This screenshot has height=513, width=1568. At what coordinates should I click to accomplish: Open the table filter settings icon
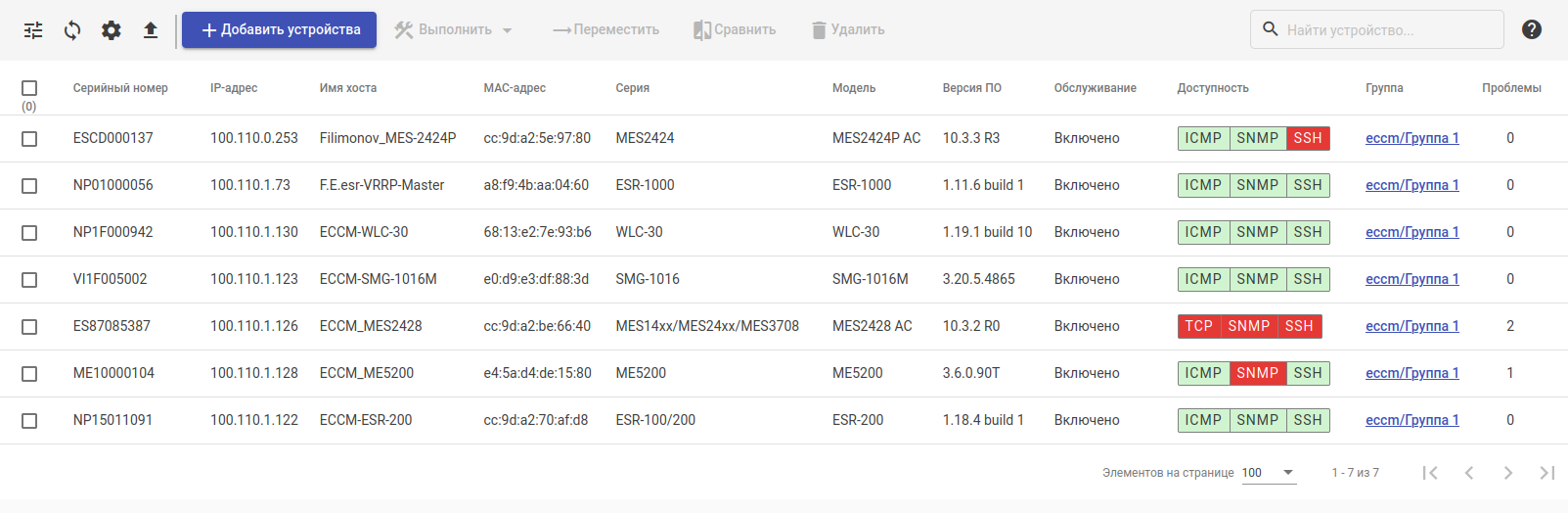(33, 30)
